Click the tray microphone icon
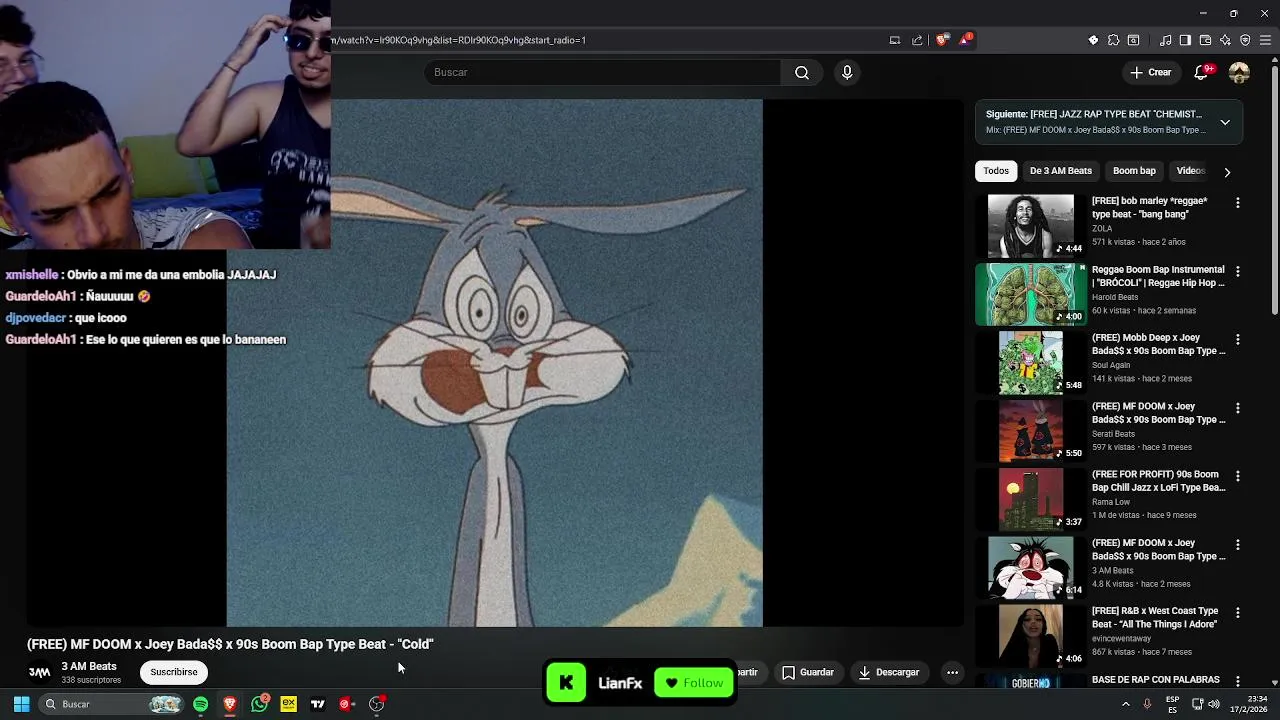The width and height of the screenshot is (1280, 720). (x=1147, y=704)
